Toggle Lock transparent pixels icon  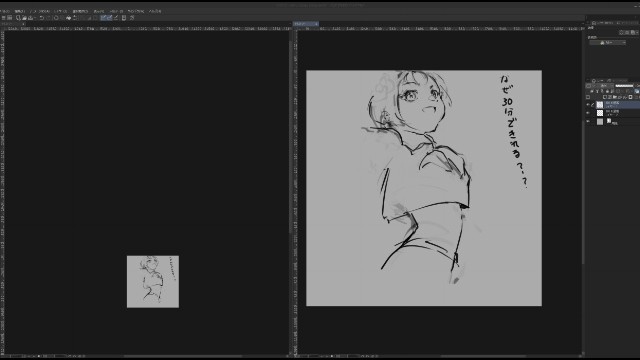coord(612,91)
